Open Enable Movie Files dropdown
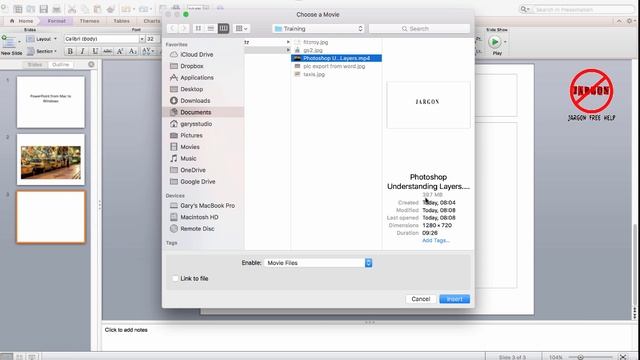The height and width of the screenshot is (360, 640). 318,263
